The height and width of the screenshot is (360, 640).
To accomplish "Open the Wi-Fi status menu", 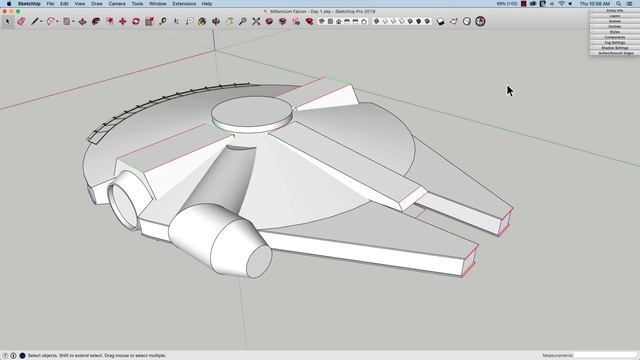I will coord(561,4).
